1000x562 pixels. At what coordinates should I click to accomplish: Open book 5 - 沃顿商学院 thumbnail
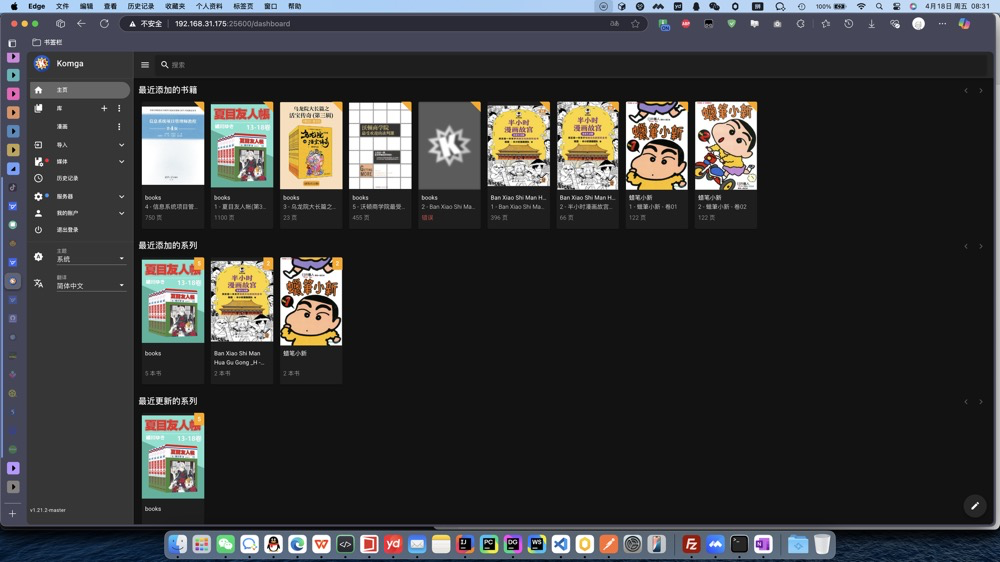(380, 145)
